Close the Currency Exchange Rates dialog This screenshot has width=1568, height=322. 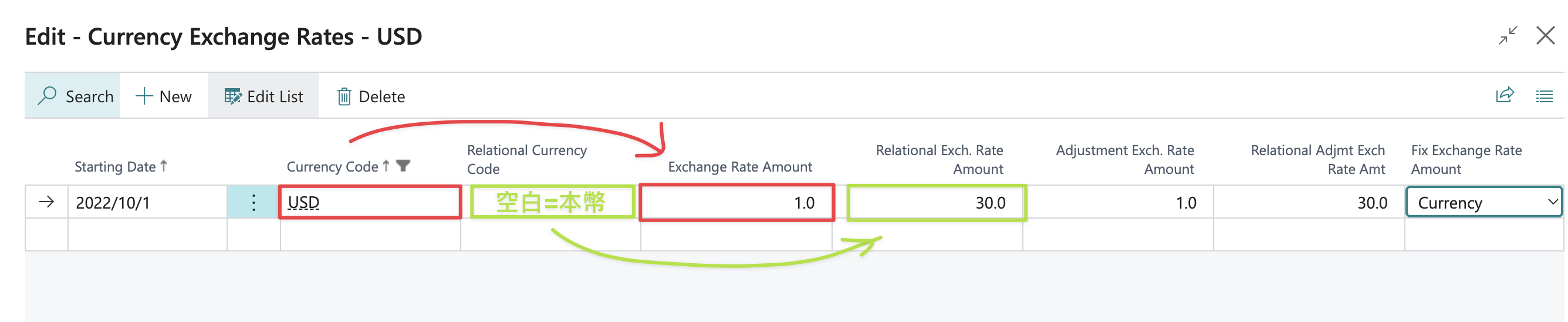click(1545, 35)
